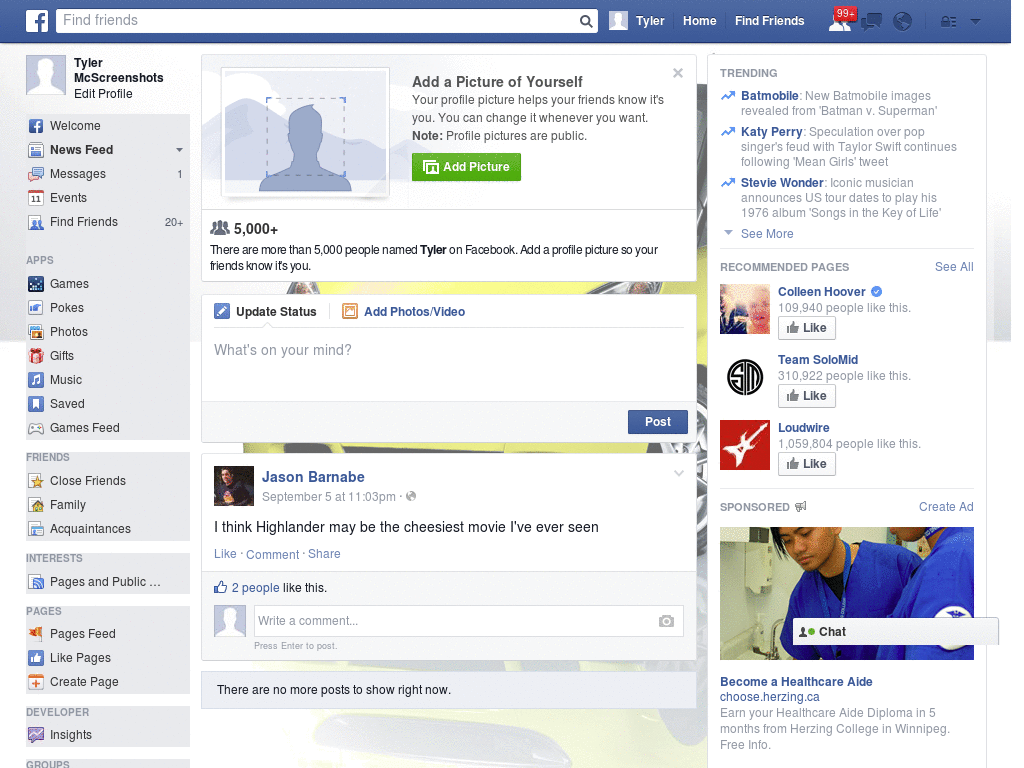Click the Batmobile trending arrow icon

click(728, 96)
